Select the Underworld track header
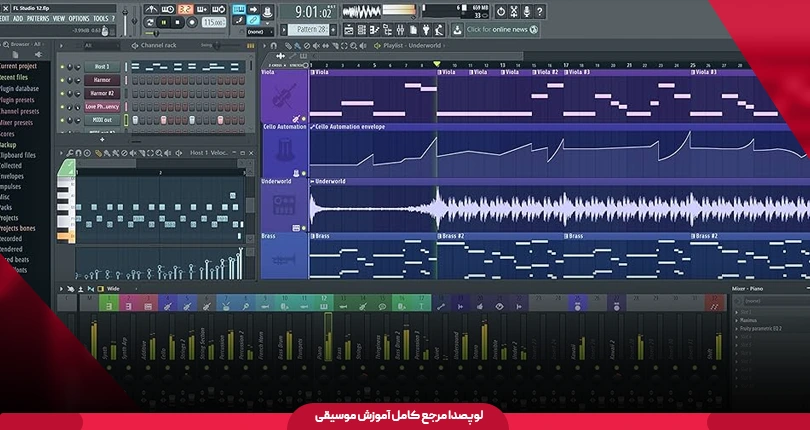 pos(285,205)
